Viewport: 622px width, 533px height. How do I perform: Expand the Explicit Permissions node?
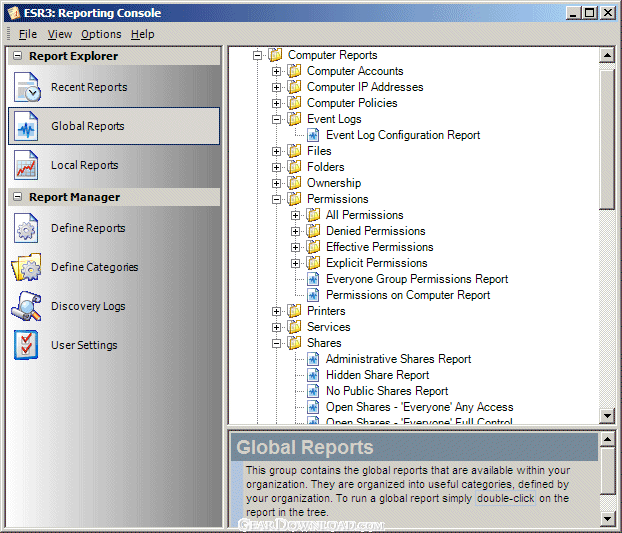tap(295, 263)
